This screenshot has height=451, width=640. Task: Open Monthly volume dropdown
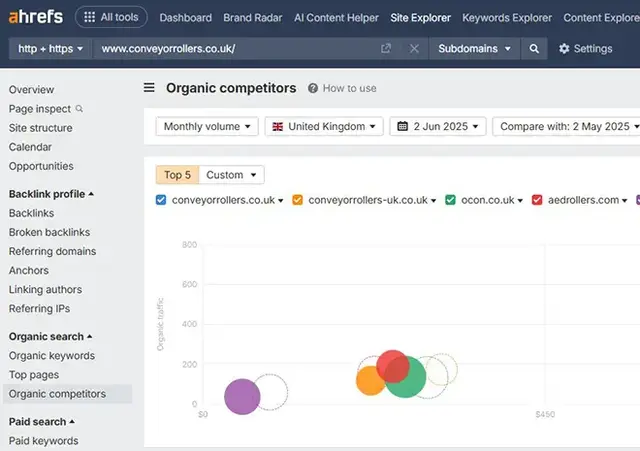point(207,127)
